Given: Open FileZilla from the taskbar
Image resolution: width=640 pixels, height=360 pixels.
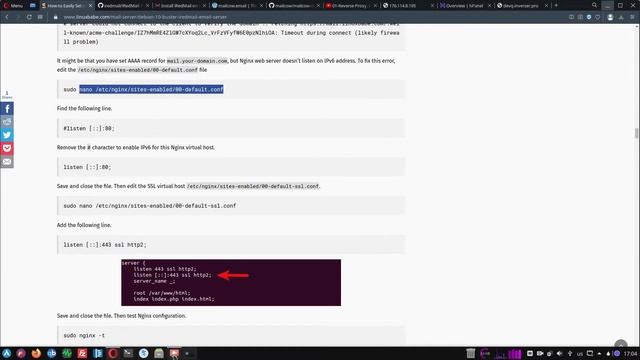Looking at the screenshot, I should point(82,353).
